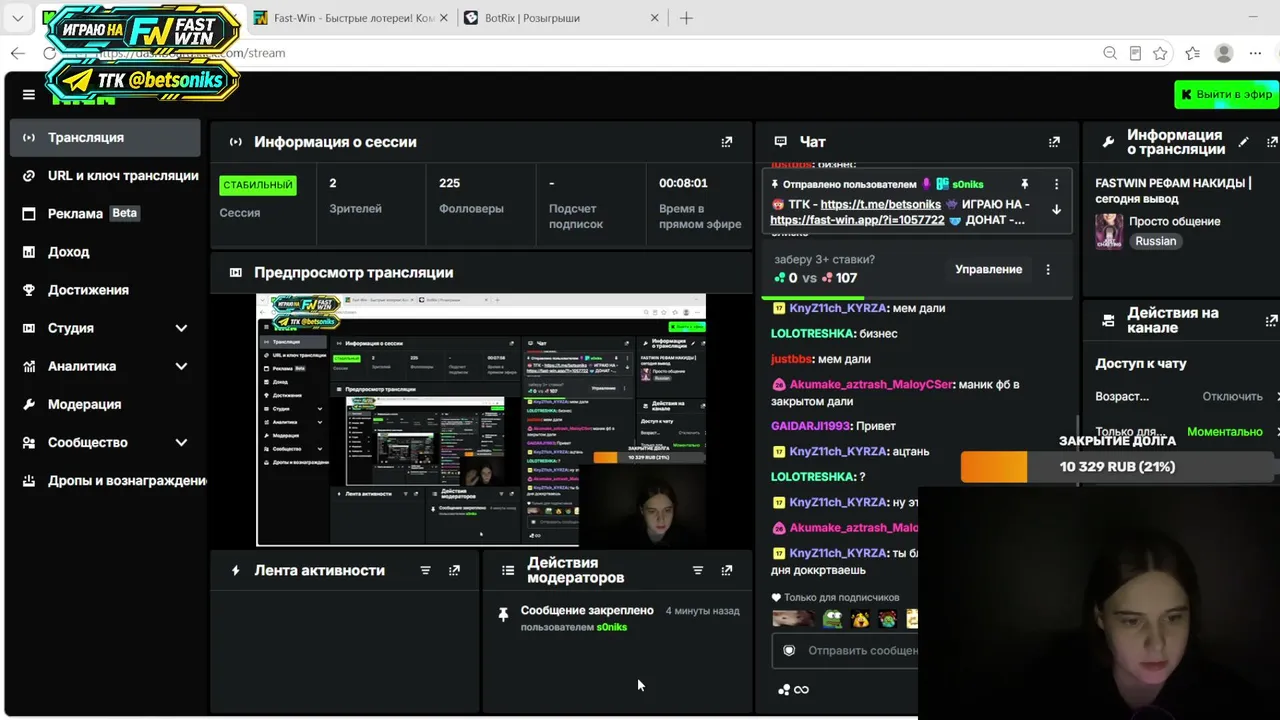
Task: Open a new browser tab
Action: click(x=686, y=18)
